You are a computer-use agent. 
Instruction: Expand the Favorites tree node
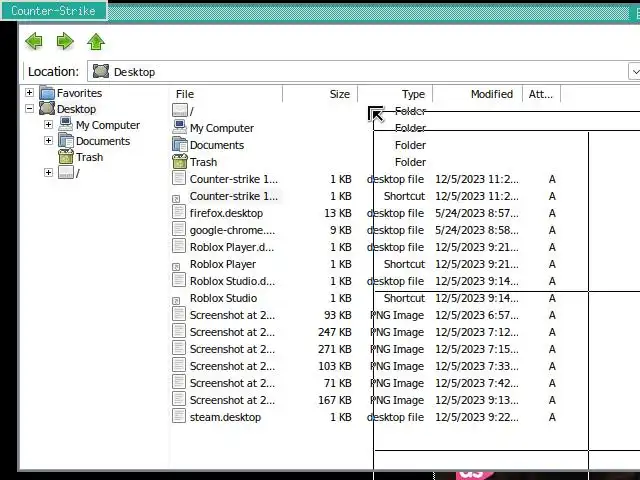click(x=29, y=93)
